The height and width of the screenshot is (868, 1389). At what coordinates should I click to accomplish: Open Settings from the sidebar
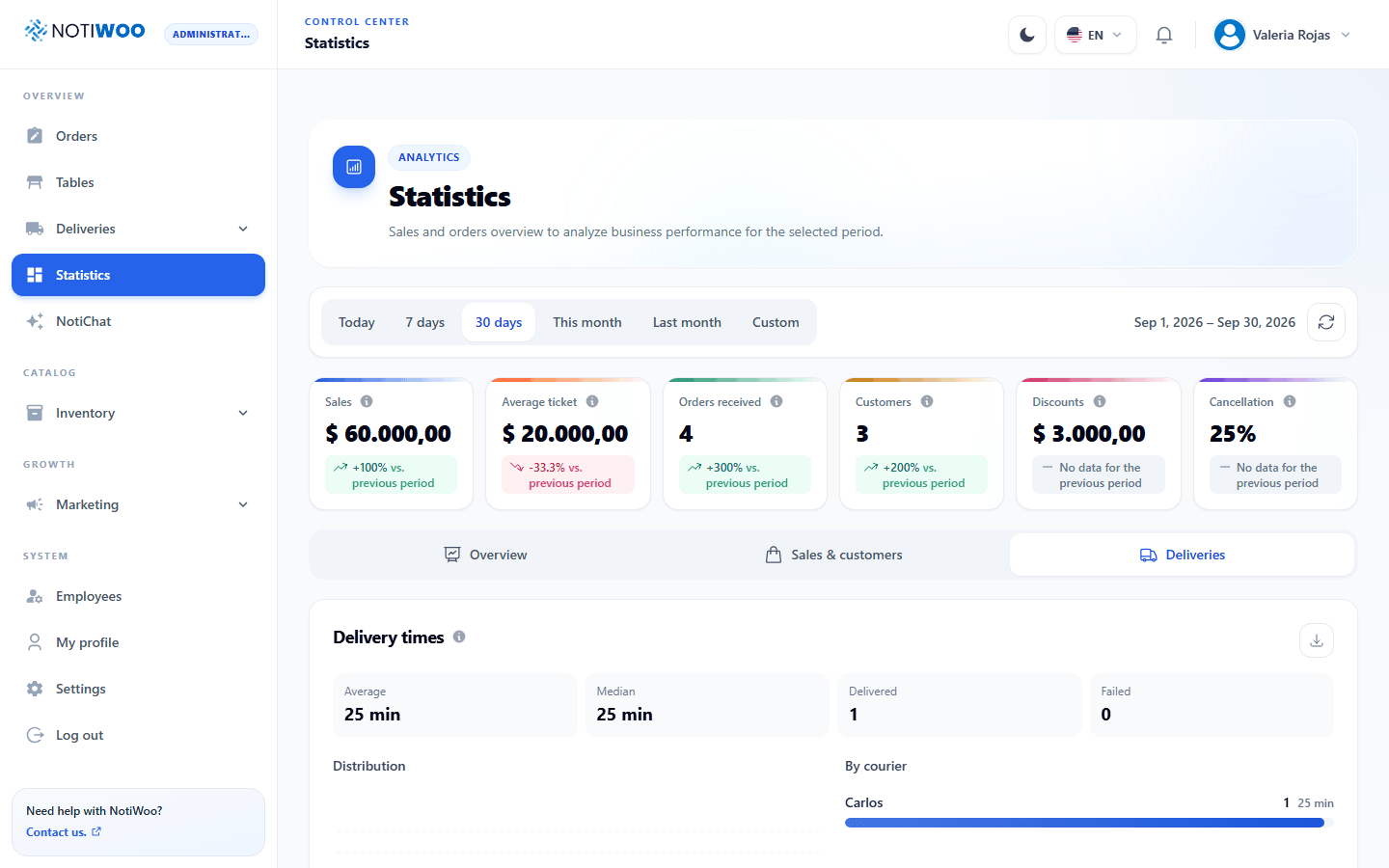pyautogui.click(x=138, y=689)
